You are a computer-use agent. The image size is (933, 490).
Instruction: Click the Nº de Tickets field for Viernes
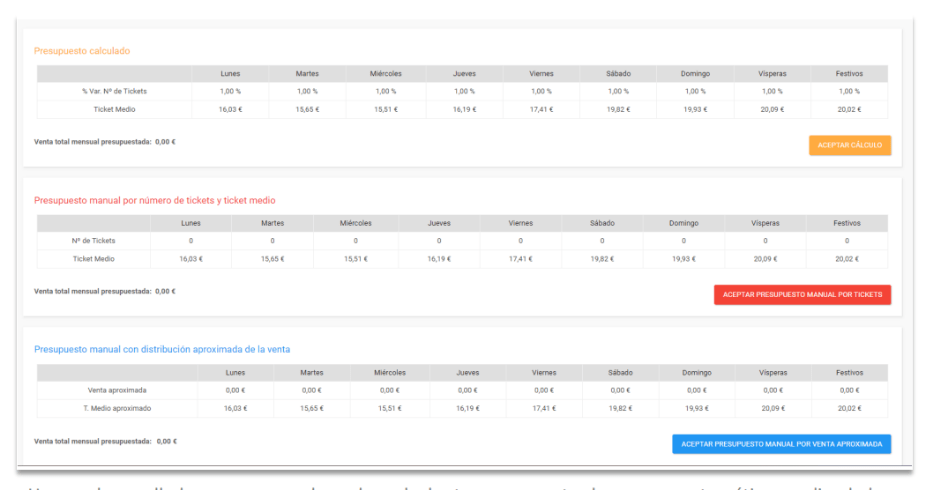pos(520,241)
